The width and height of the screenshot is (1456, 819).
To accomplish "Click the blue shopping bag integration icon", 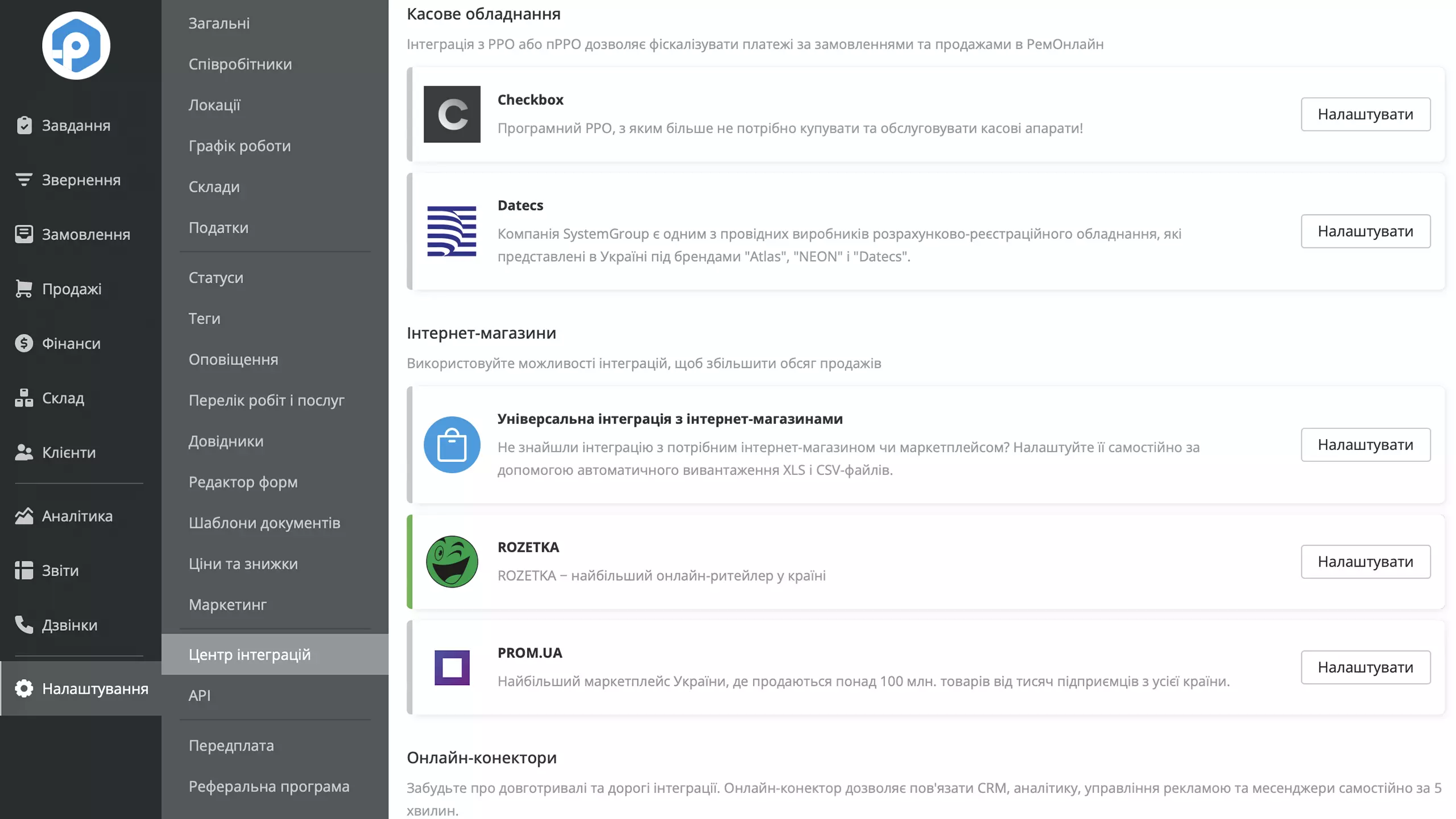I will coord(452,445).
